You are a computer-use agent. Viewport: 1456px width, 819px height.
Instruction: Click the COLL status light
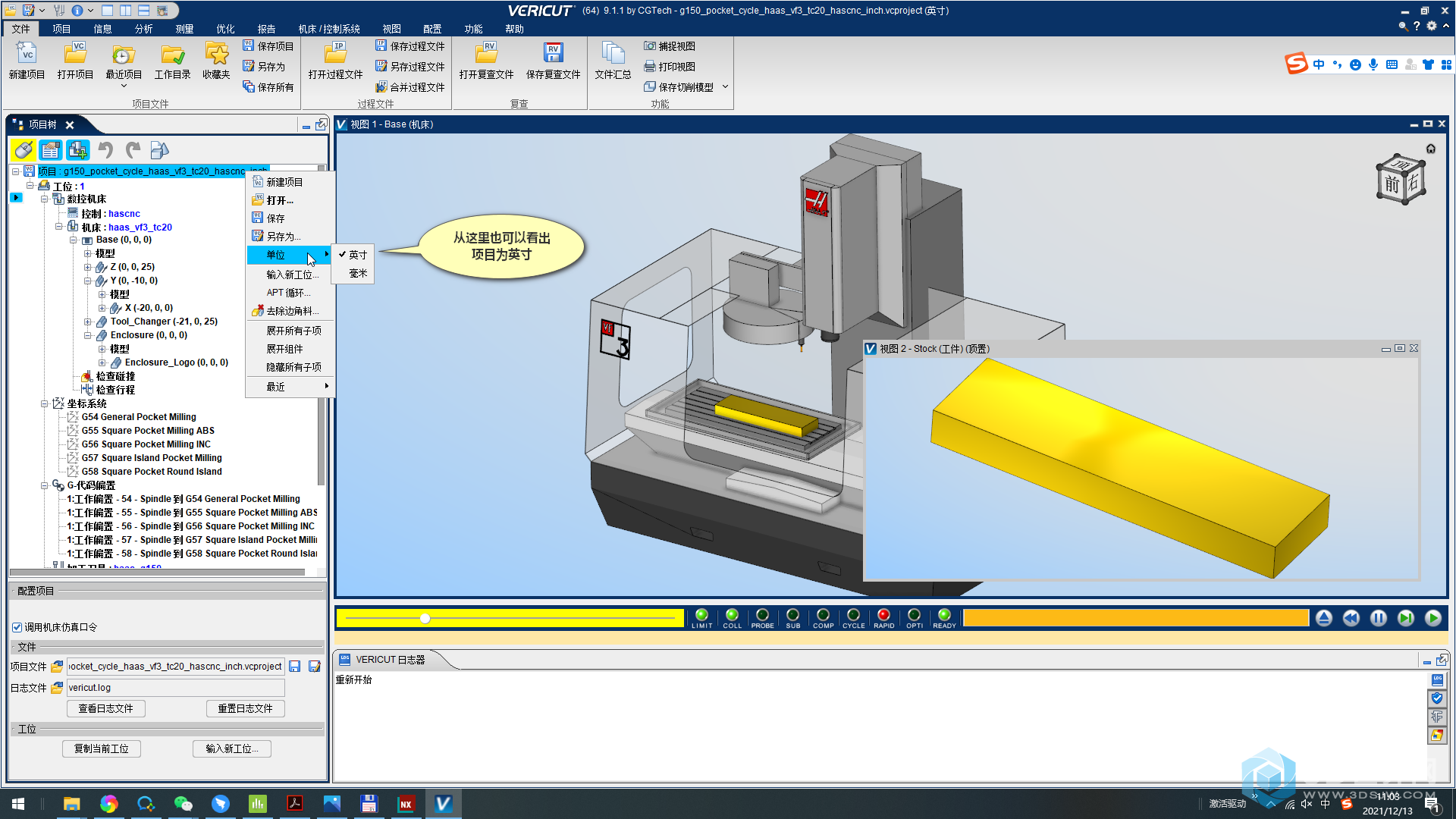(732, 615)
